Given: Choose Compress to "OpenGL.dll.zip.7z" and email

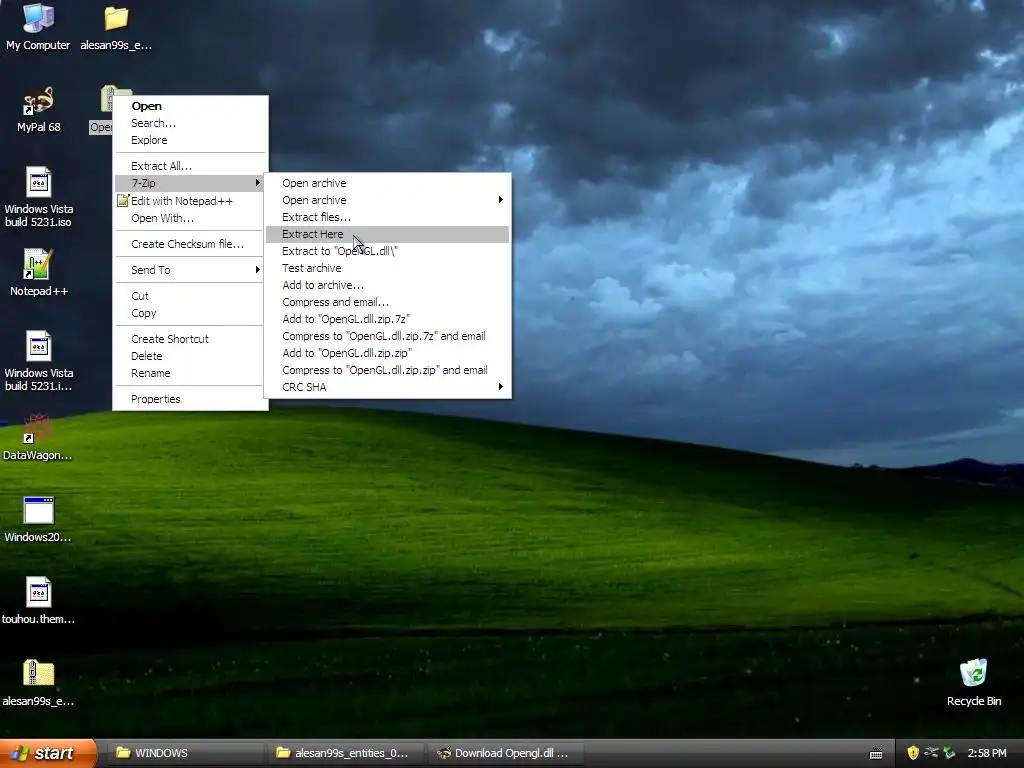Looking at the screenshot, I should click(x=387, y=336).
